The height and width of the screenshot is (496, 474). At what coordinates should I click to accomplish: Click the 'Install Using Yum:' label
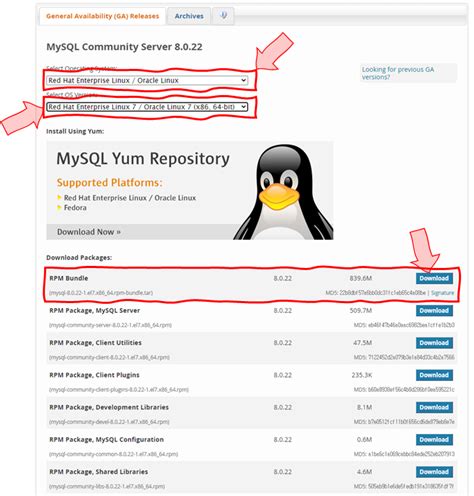pos(75,131)
